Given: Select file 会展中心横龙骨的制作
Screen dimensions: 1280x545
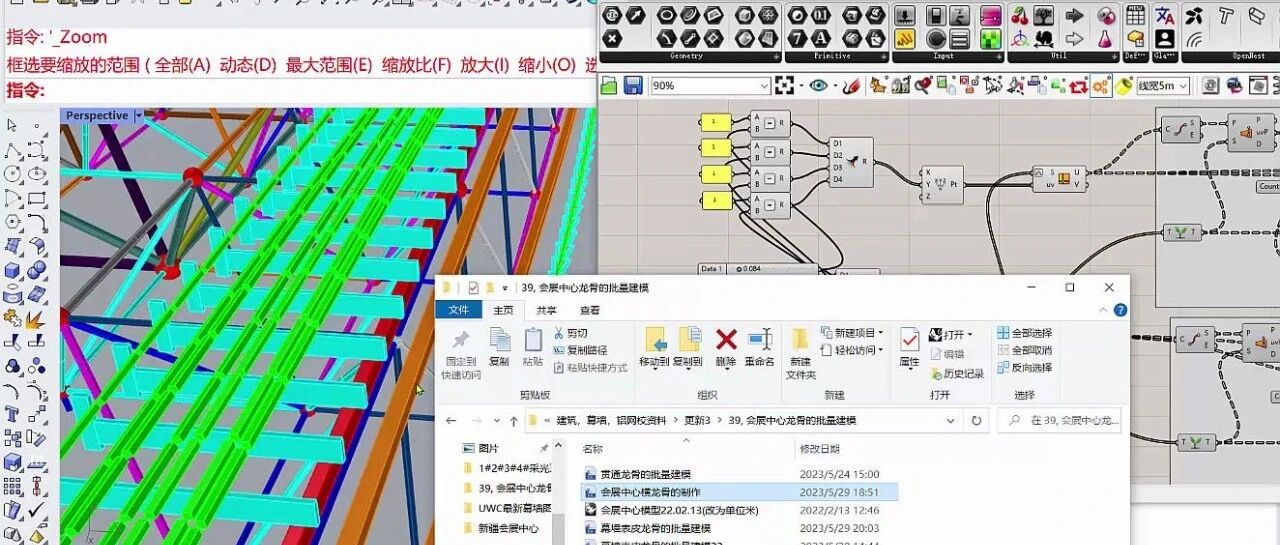Looking at the screenshot, I should pyautogui.click(x=740, y=493).
